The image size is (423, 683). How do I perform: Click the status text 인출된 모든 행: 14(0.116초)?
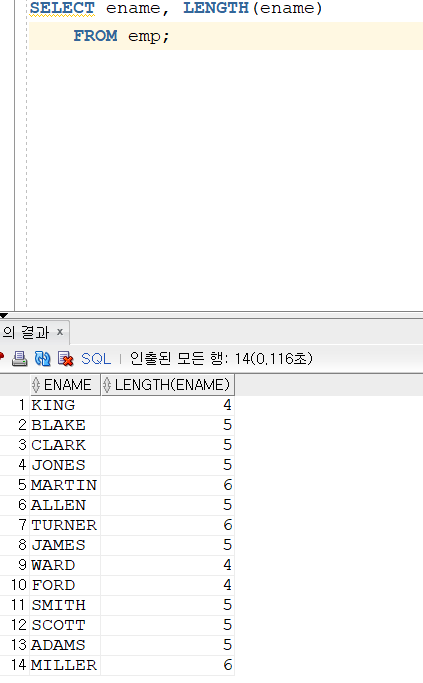click(x=221, y=358)
